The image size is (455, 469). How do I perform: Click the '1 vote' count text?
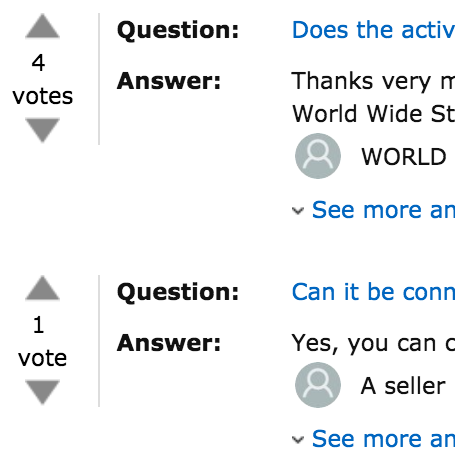point(42,342)
